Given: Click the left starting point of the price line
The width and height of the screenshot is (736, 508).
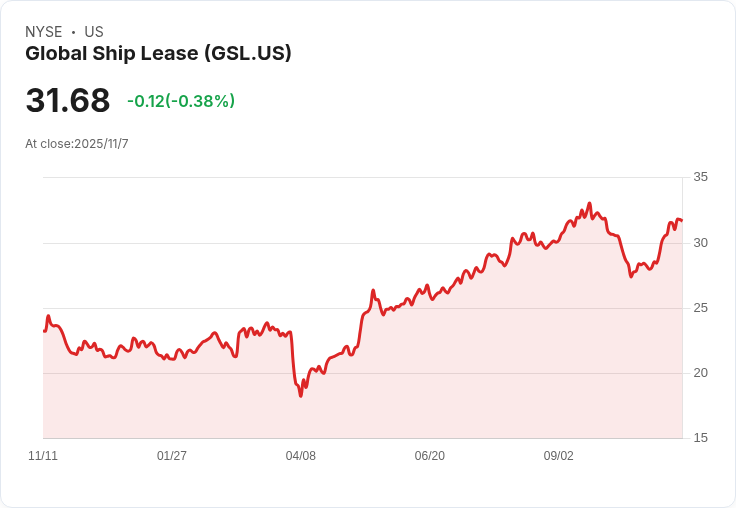Looking at the screenshot, I should click(44, 331).
